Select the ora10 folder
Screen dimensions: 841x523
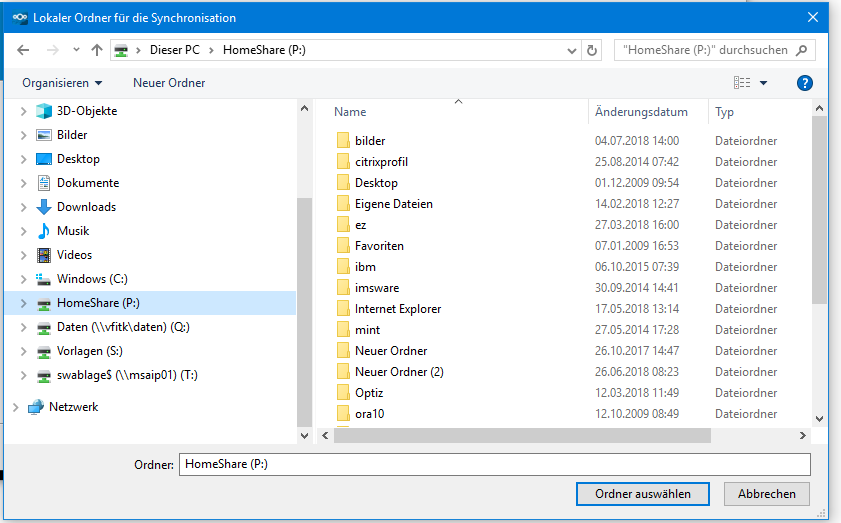[x=370, y=414]
